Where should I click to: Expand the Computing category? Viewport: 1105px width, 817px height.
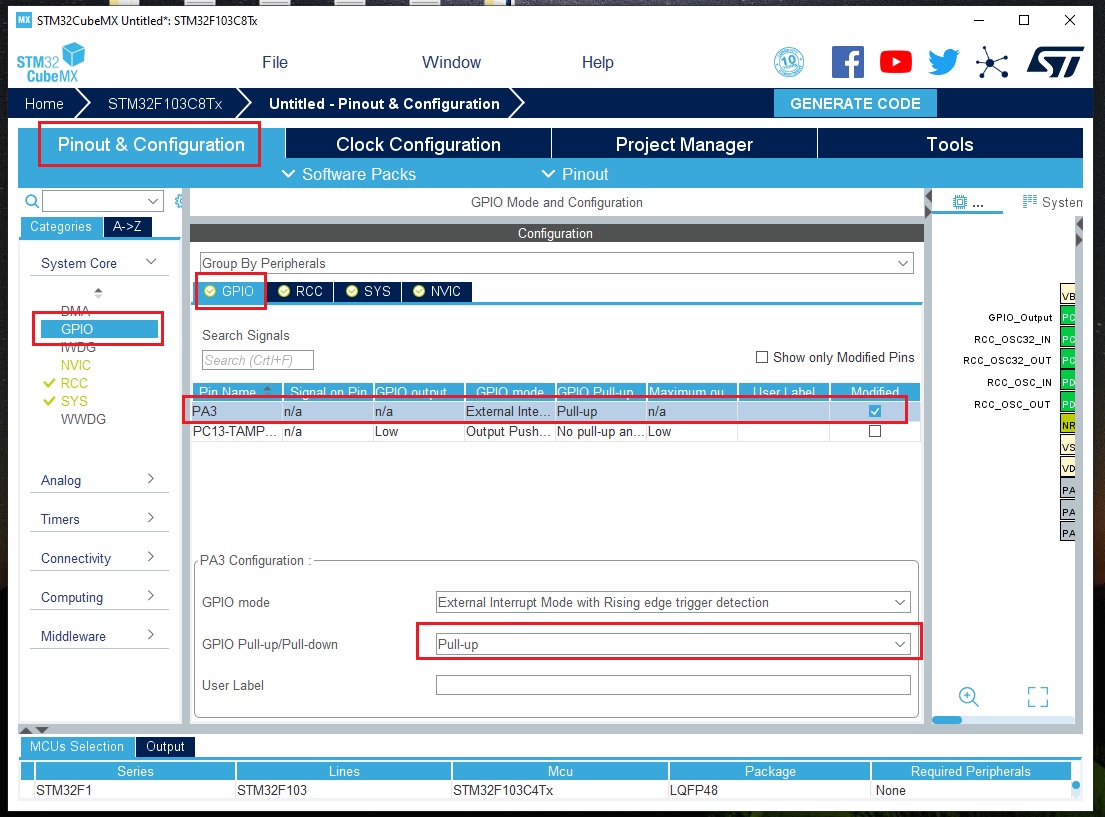coord(151,596)
